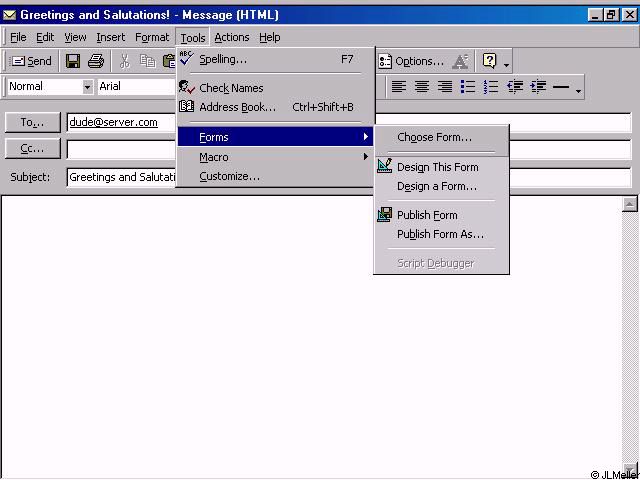
Task: Click the Send button
Action: (x=31, y=61)
